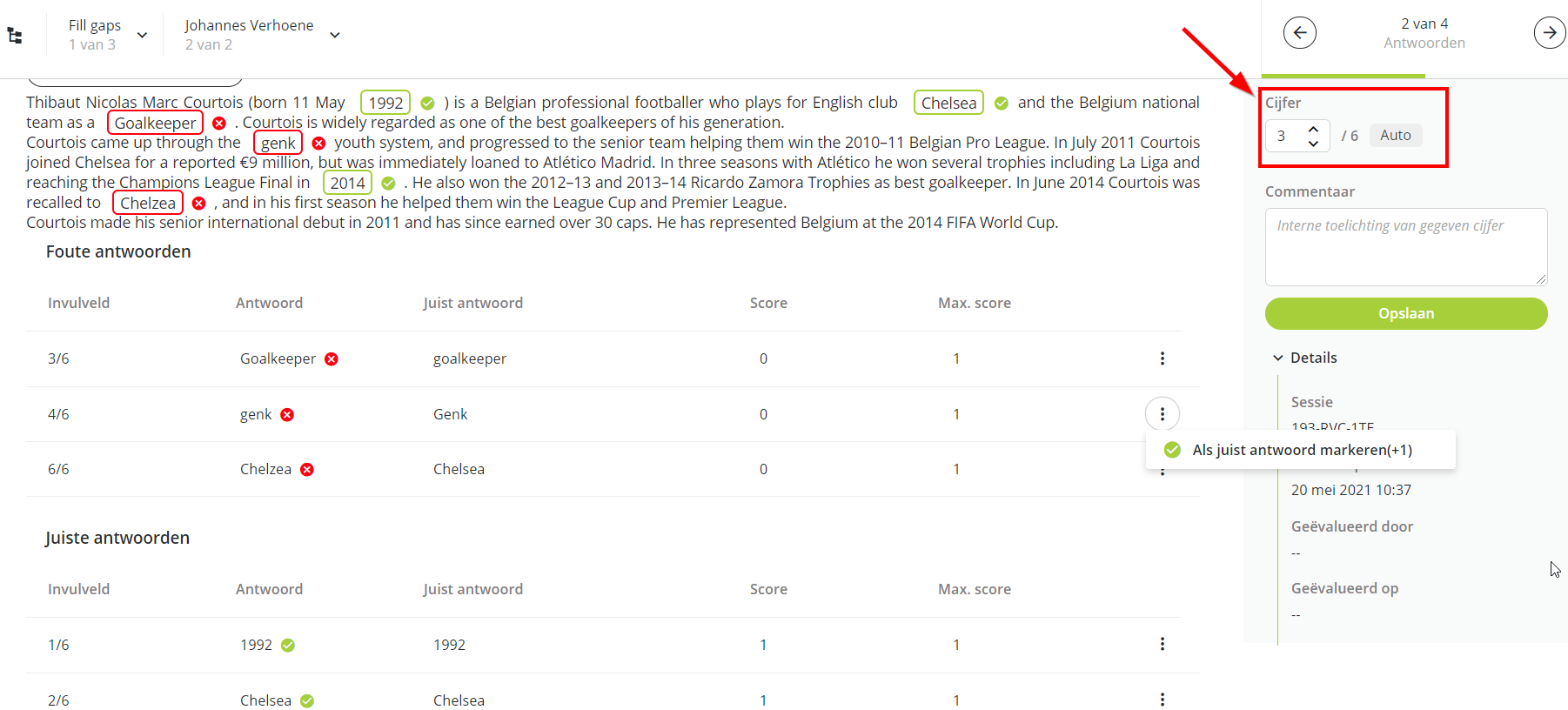Viewport: 1568px width, 710px height.
Task: Click into the Commentaar text area
Action: coord(1405,246)
